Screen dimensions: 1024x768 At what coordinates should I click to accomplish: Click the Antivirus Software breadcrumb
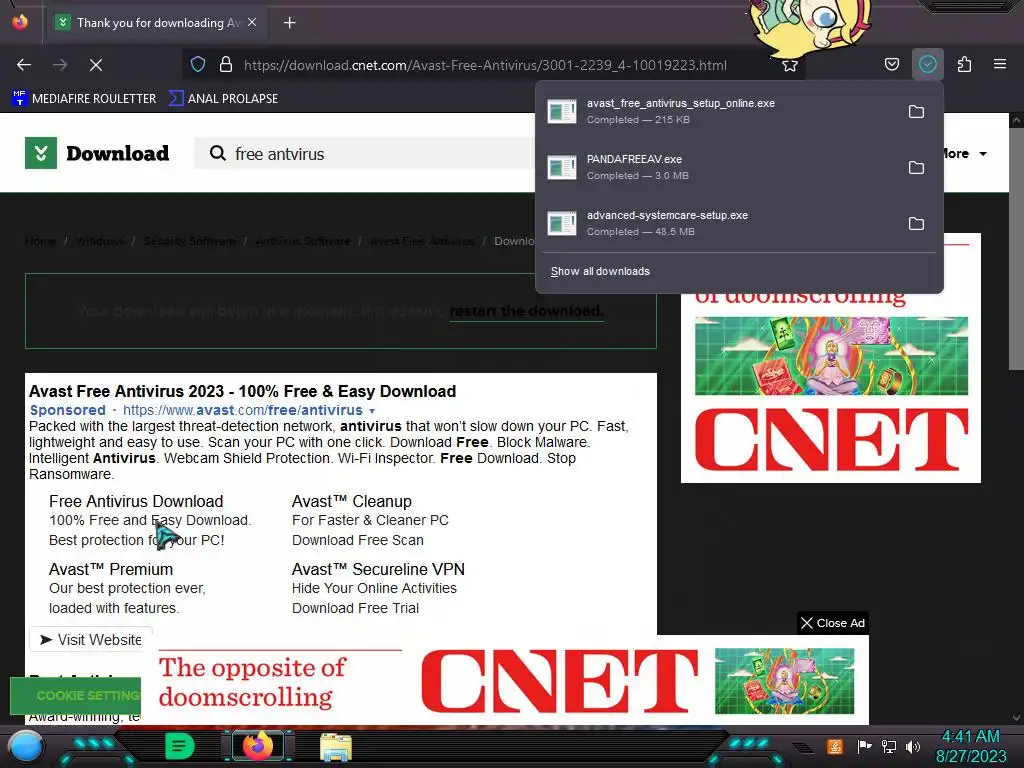click(302, 241)
